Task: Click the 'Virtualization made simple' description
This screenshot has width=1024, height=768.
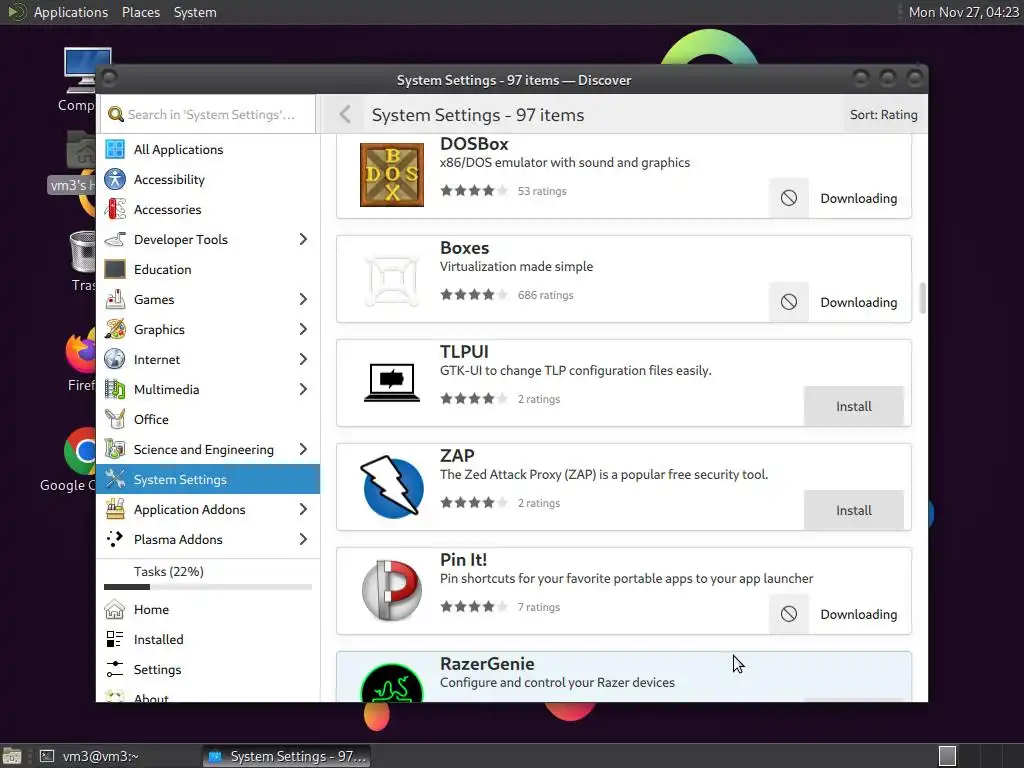Action: point(517,266)
